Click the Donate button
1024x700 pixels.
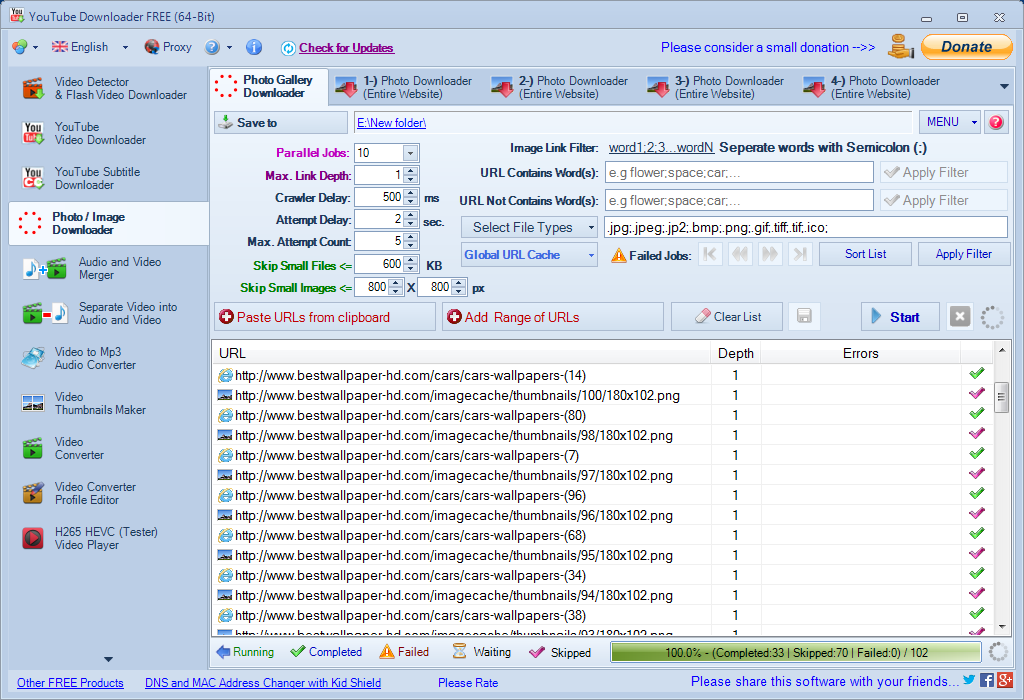click(x=967, y=47)
